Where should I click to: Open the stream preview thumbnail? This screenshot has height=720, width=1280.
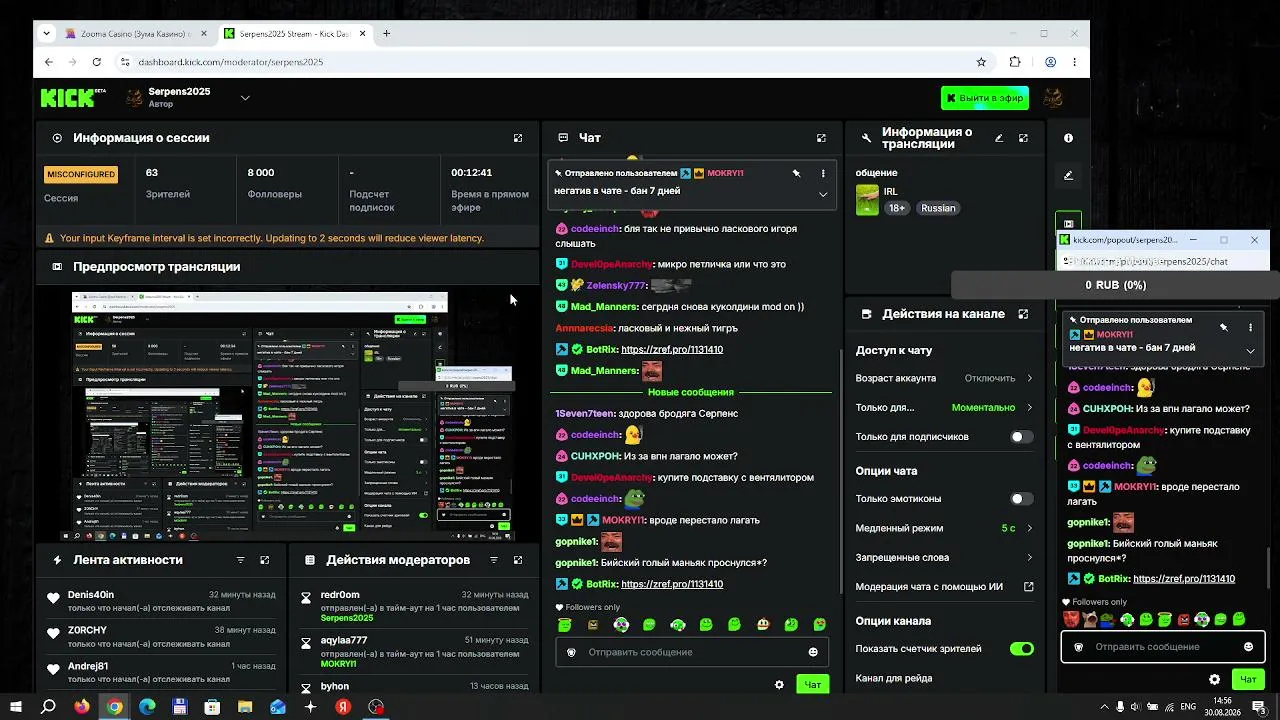[289, 415]
